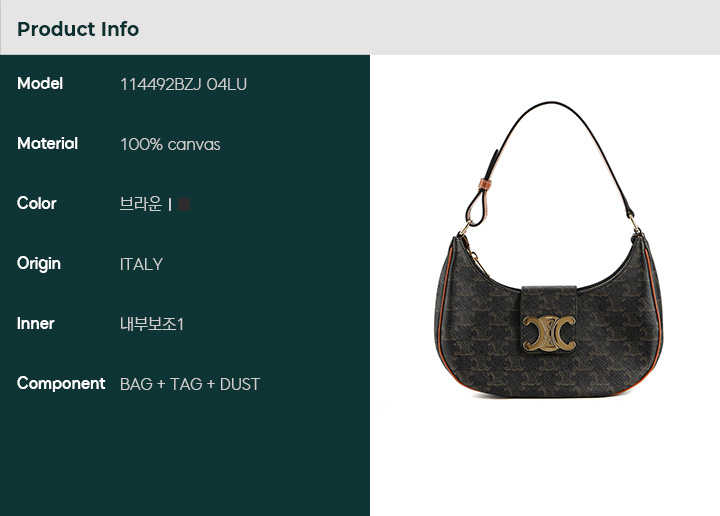This screenshot has height=516, width=720.
Task: Click the brown color swatch square
Action: click(184, 204)
